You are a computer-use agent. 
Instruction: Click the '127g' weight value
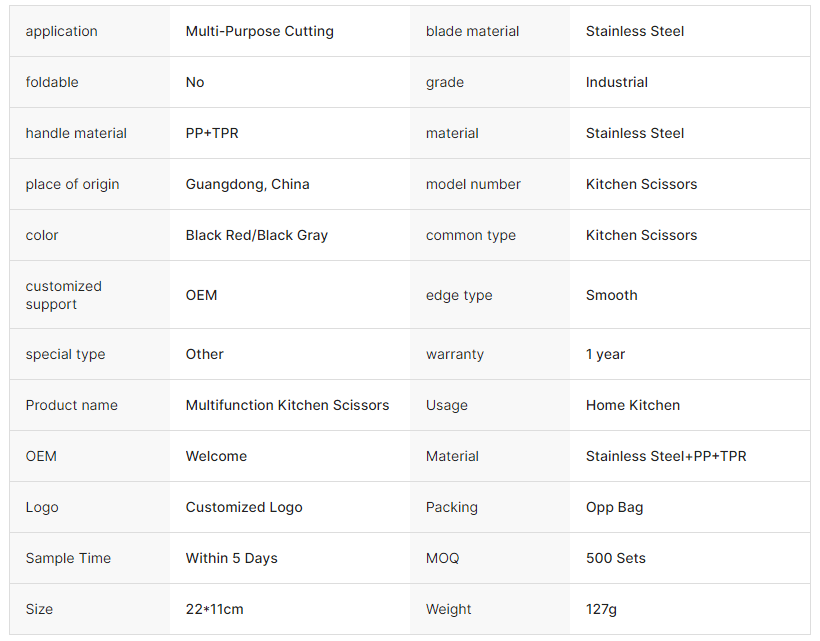(x=603, y=609)
